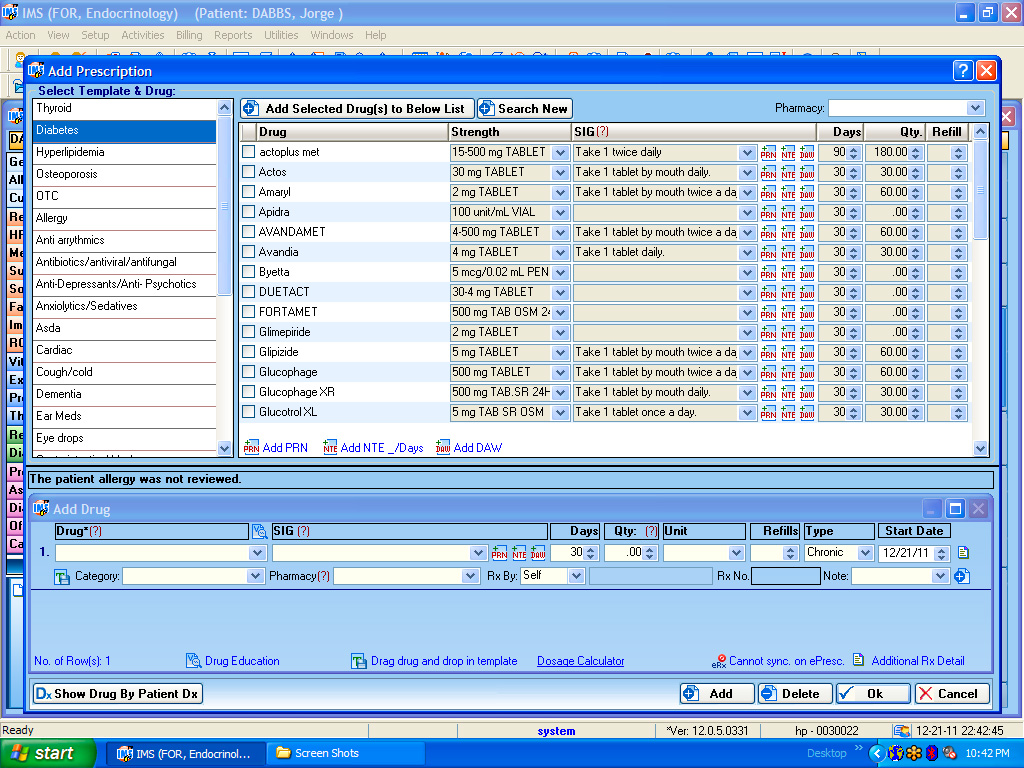Check the Actos drug checkbox
This screenshot has height=768, width=1024.
(249, 172)
